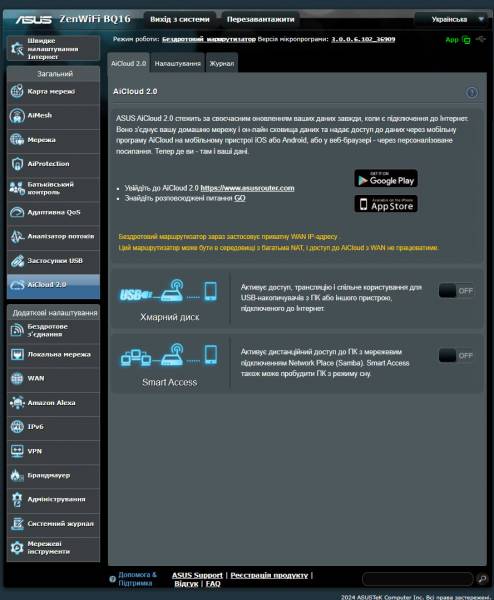
Task: Switch to the AiCloud 2.0 tab
Action: click(x=129, y=63)
